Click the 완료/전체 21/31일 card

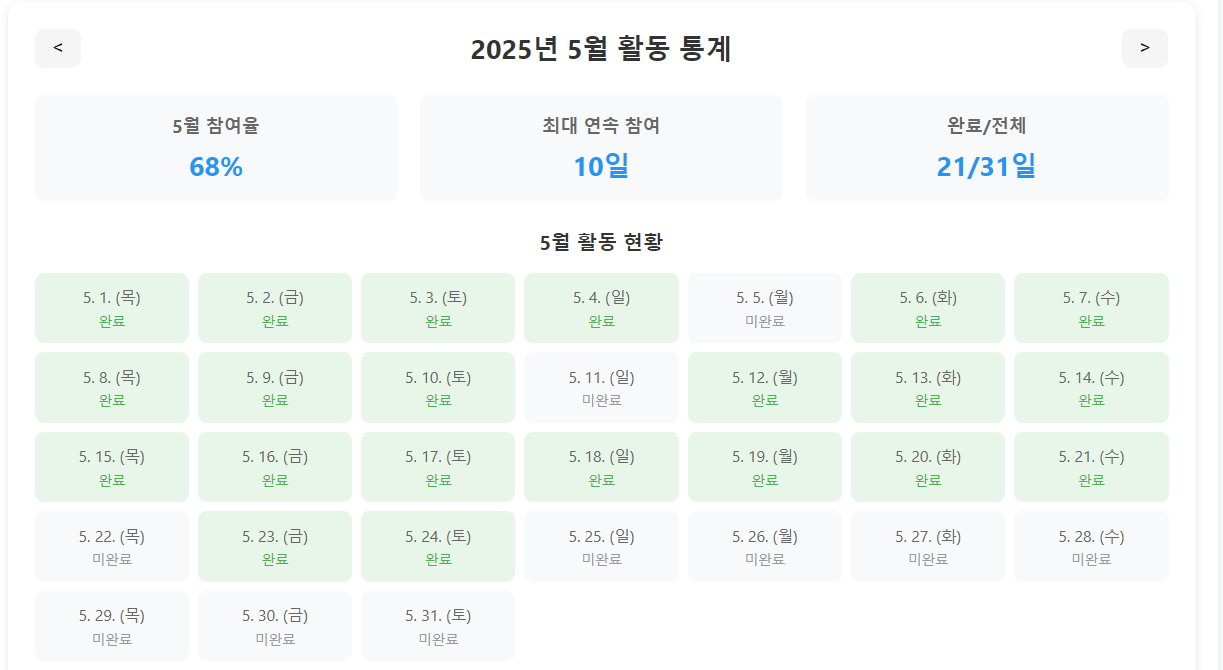(x=986, y=148)
